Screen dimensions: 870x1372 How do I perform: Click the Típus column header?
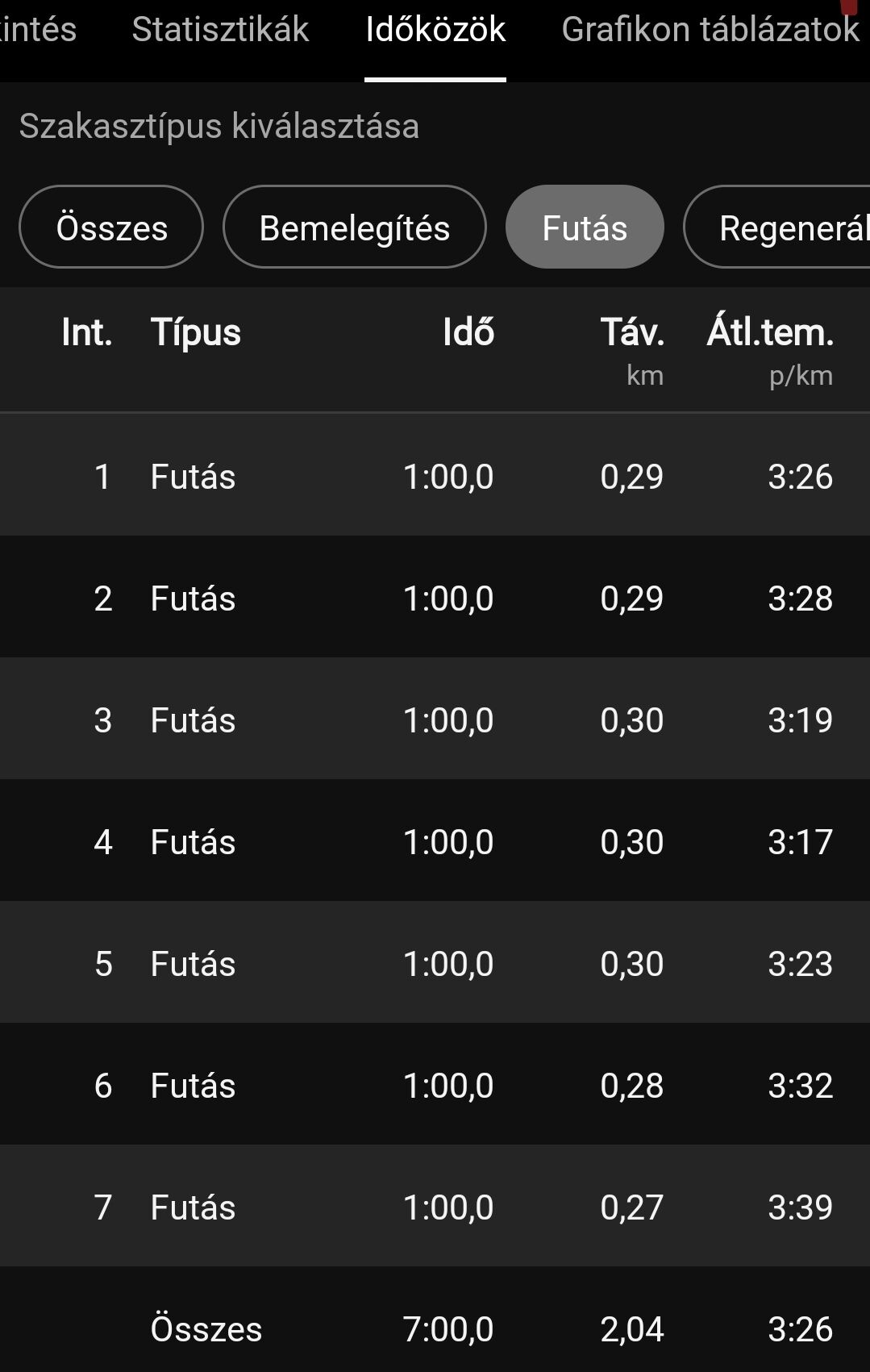pos(195,332)
